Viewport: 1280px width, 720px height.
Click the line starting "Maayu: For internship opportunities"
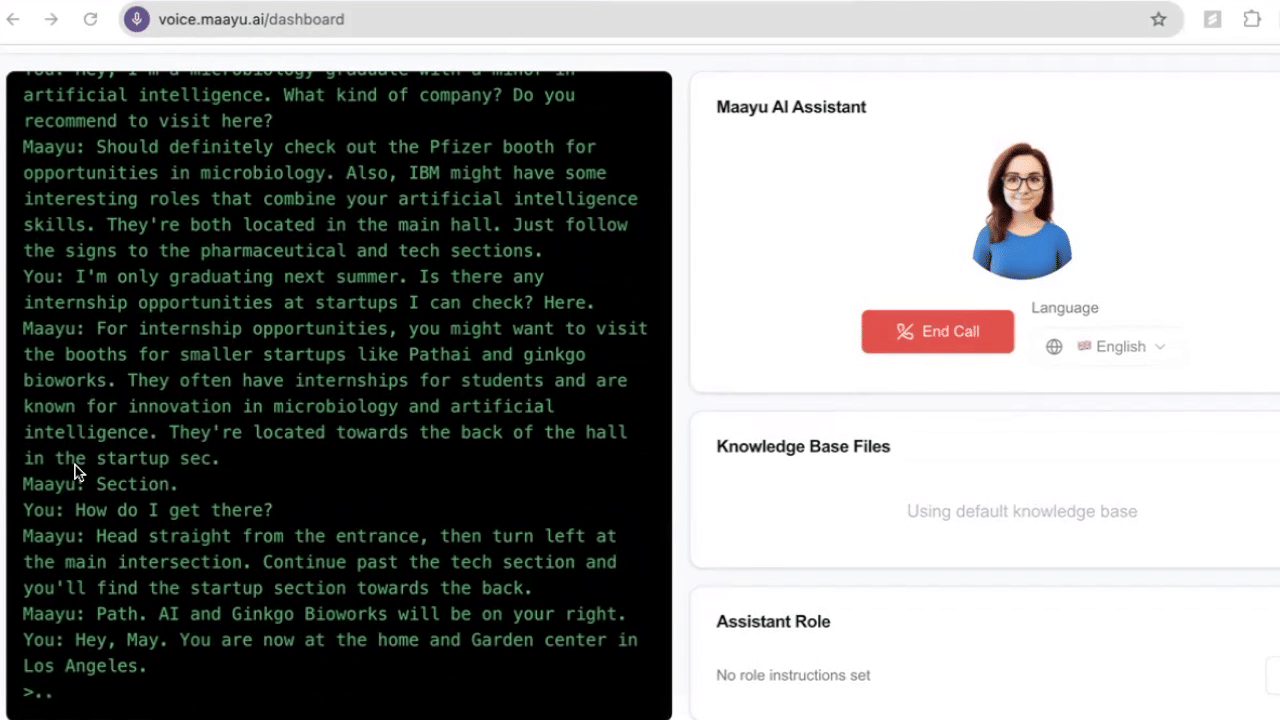[x=335, y=329]
